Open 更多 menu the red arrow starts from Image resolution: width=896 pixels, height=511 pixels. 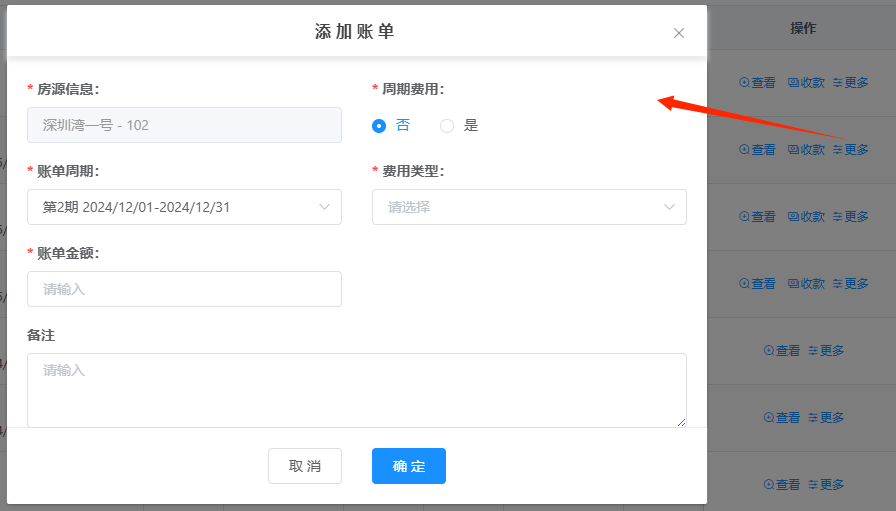pos(851,150)
